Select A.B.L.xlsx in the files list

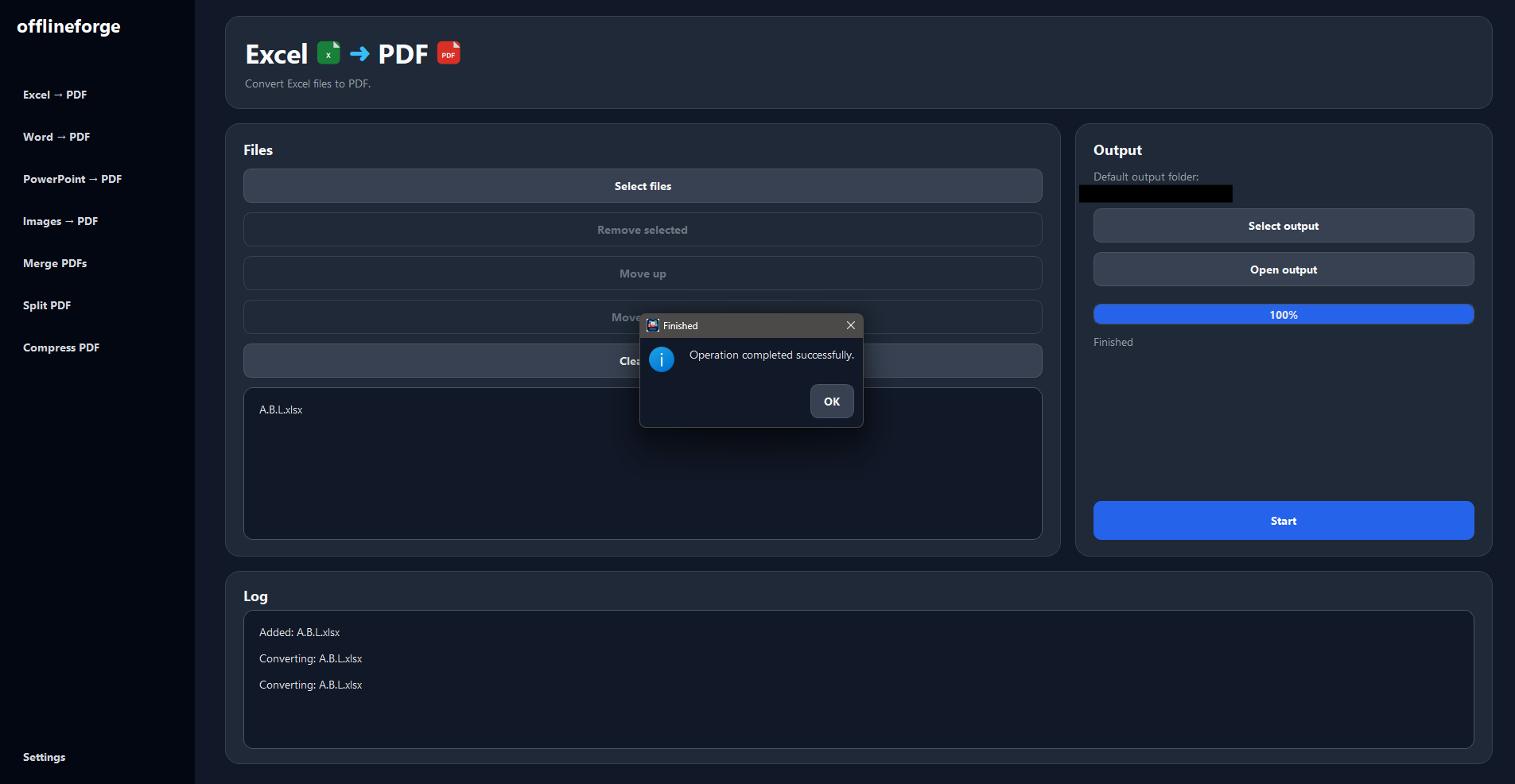pyautogui.click(x=281, y=409)
